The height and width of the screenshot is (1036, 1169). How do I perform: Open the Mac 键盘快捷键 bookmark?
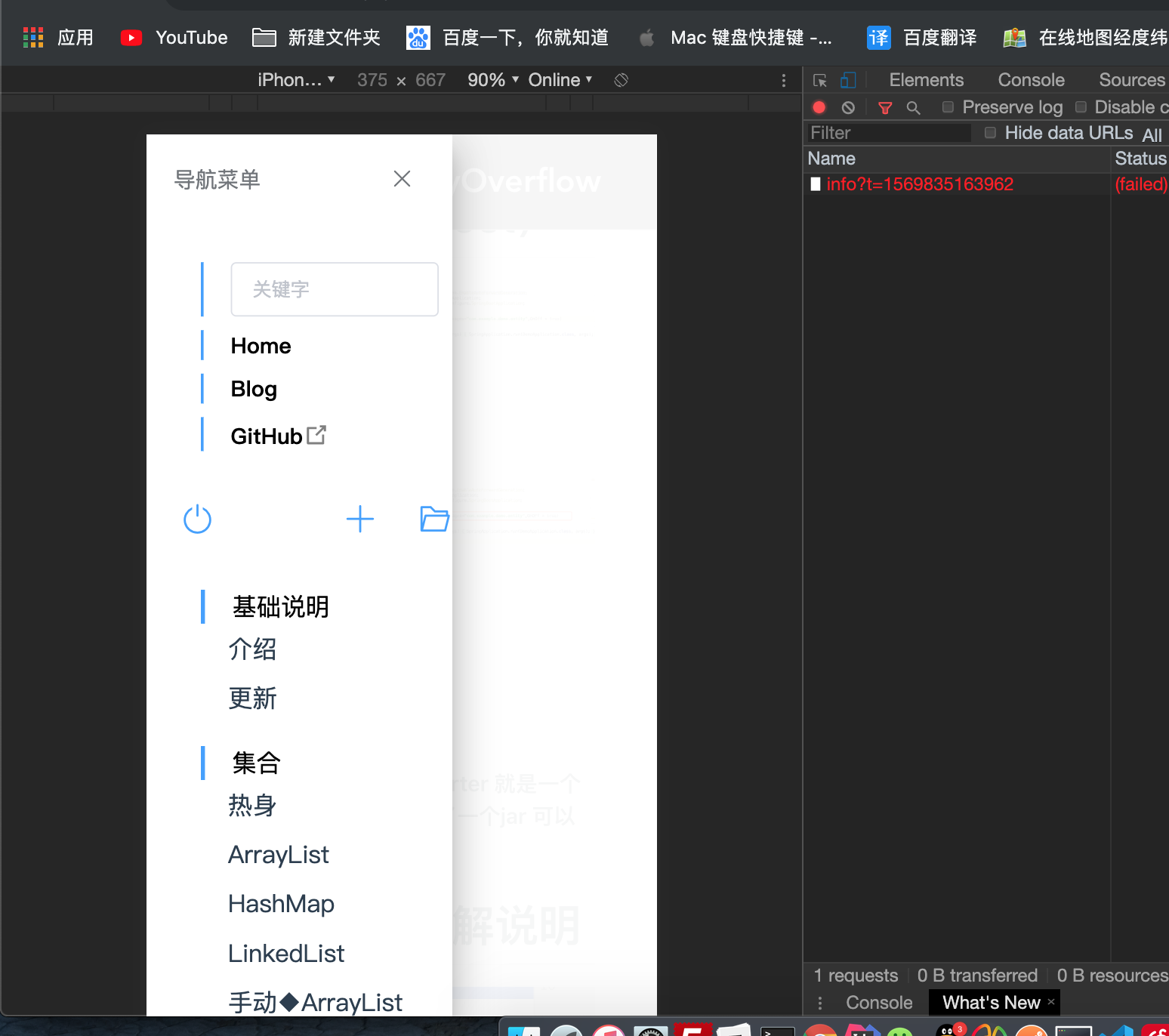point(735,37)
